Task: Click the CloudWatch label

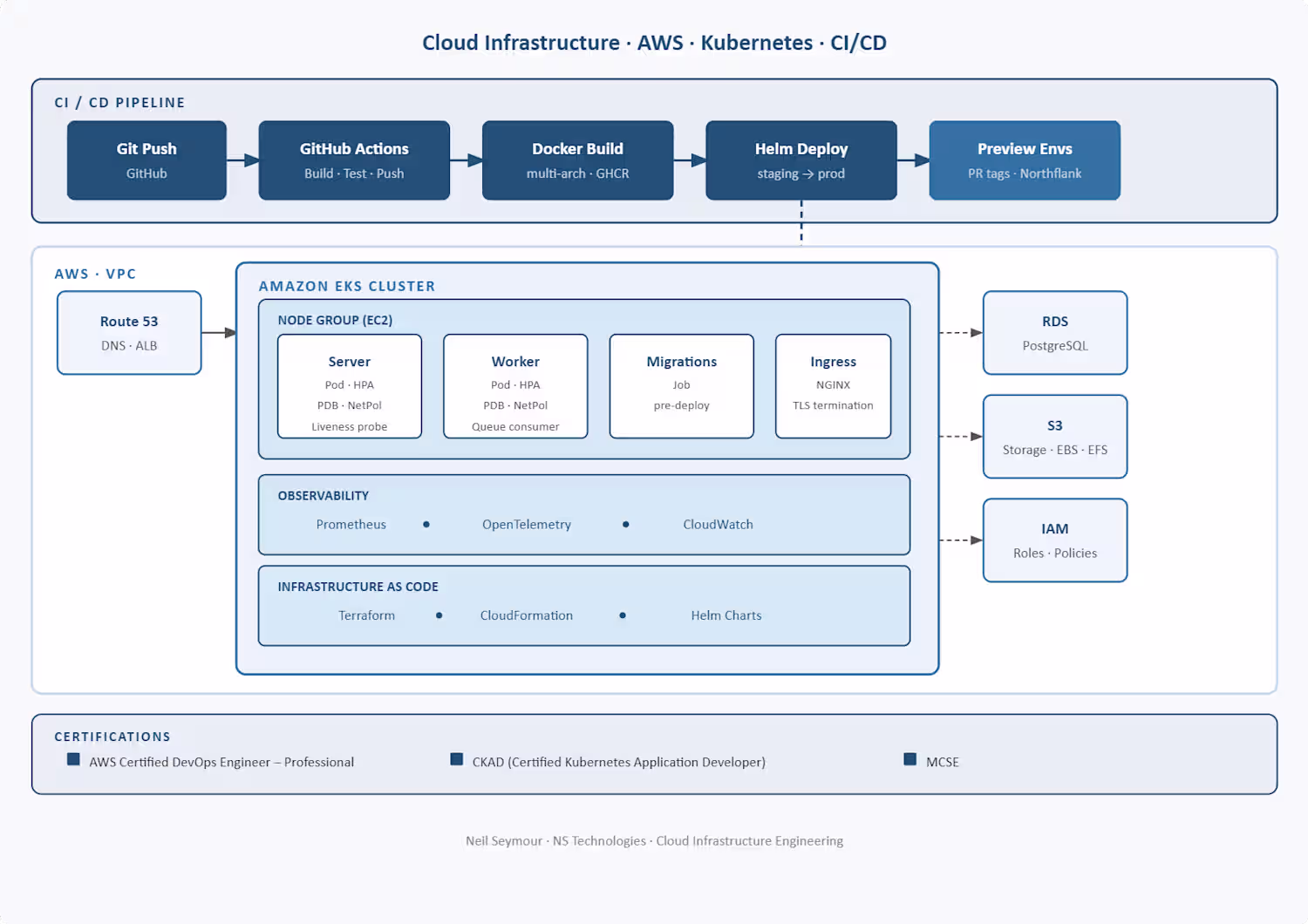Action: click(x=719, y=524)
